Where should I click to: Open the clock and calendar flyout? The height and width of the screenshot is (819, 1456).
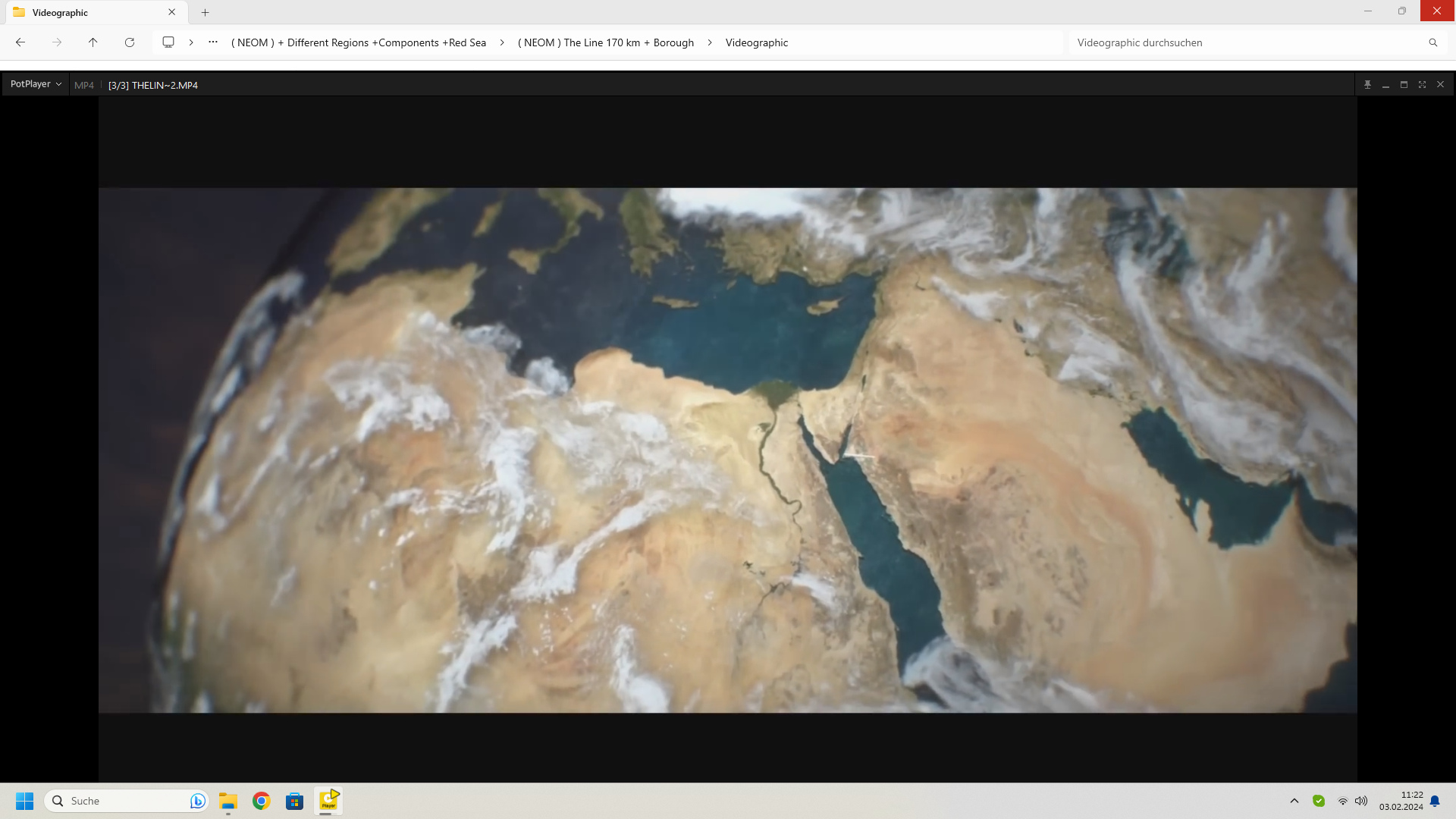[x=1401, y=801]
